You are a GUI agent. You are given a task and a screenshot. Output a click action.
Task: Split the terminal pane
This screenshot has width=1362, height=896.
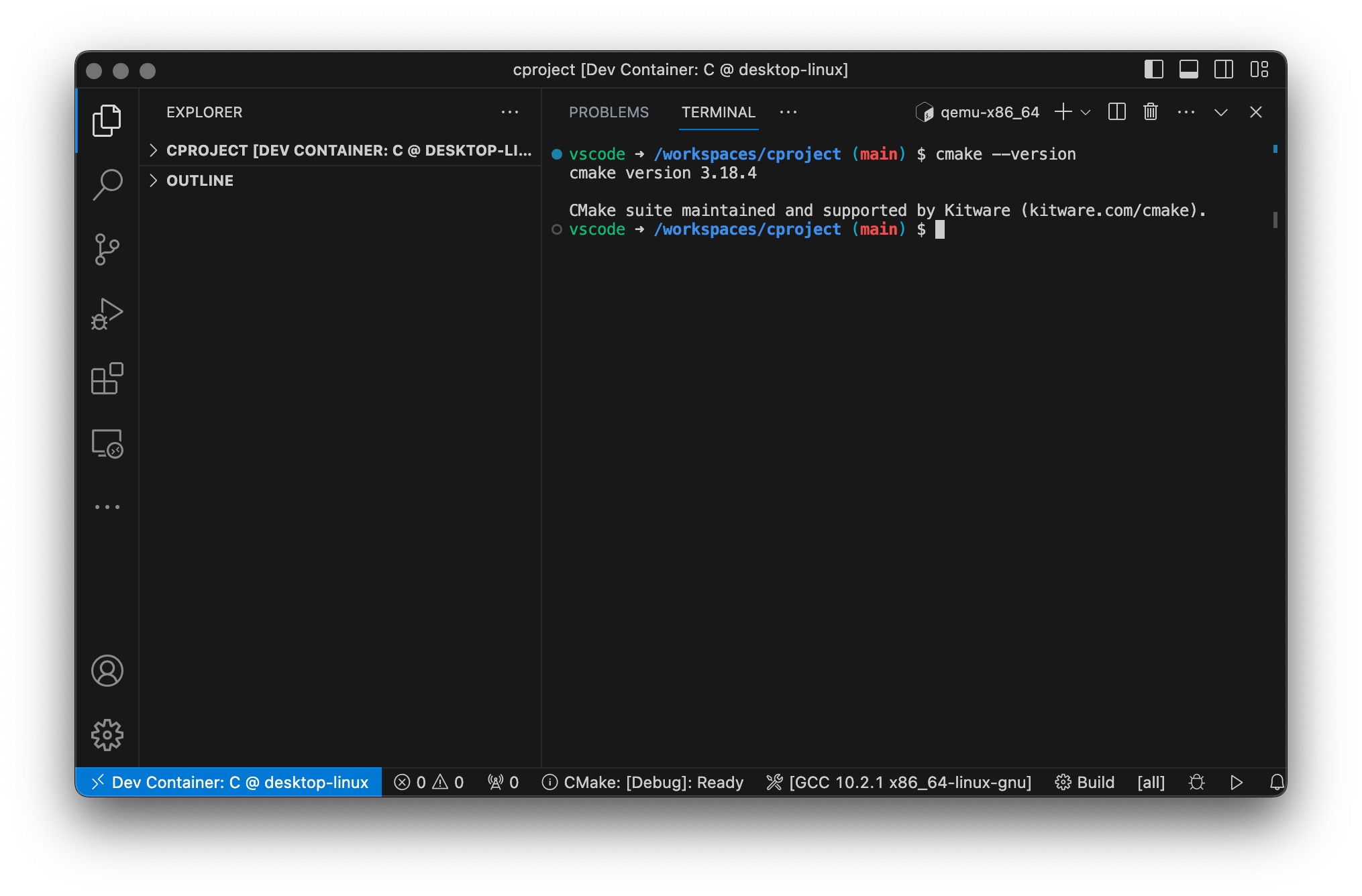(1117, 112)
